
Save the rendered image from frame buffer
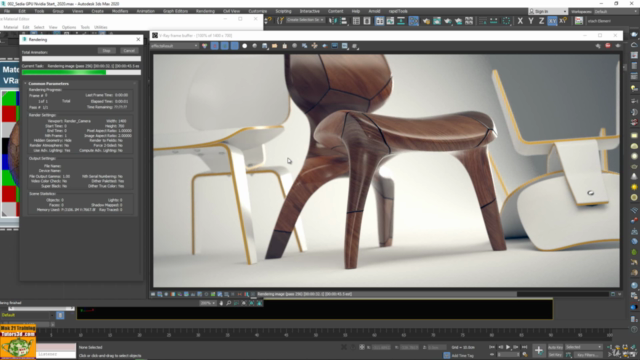pyautogui.click(x=264, y=46)
